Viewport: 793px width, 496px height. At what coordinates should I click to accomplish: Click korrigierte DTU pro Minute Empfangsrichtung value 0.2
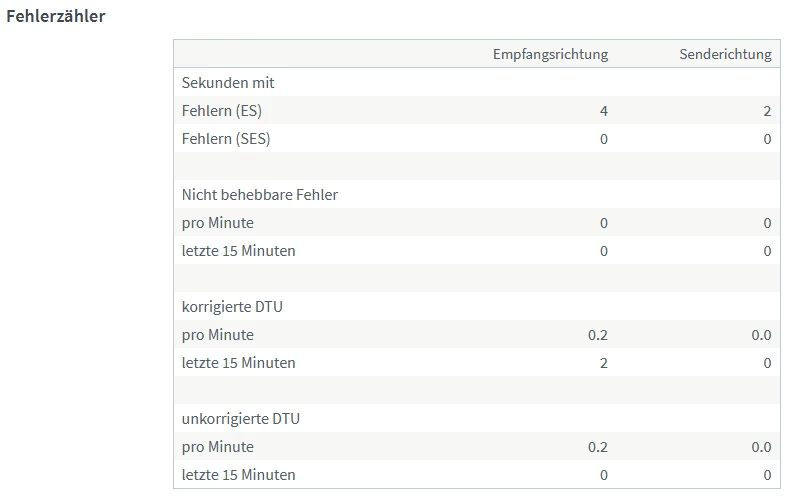598,335
